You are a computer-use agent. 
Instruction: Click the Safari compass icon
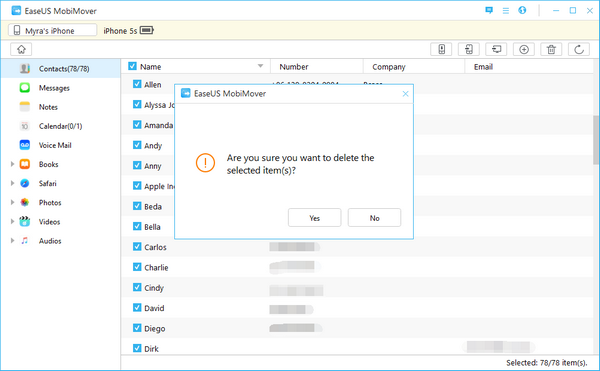tap(25, 183)
